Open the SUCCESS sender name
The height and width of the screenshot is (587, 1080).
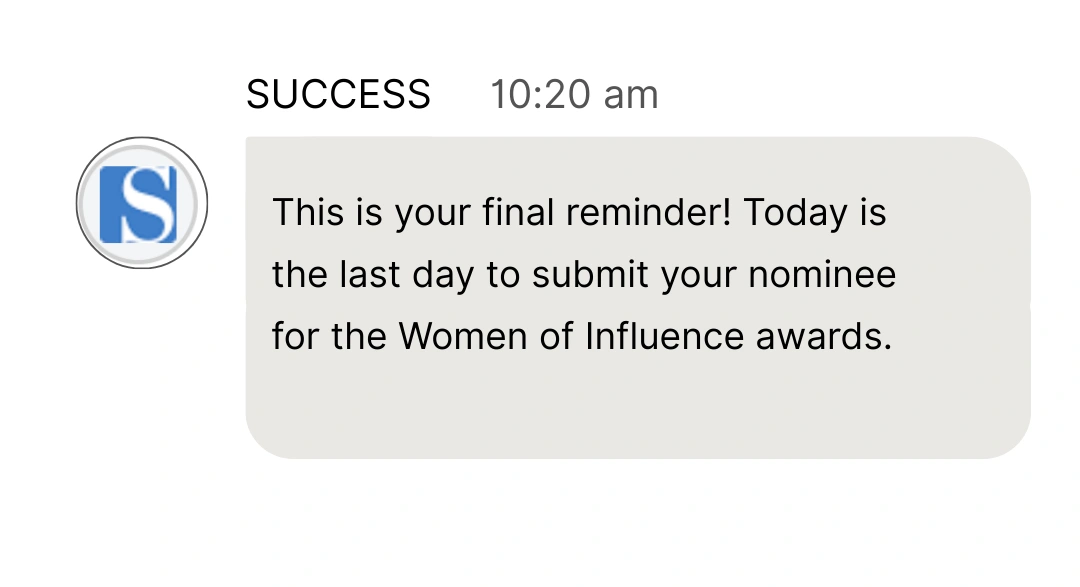[x=338, y=95]
